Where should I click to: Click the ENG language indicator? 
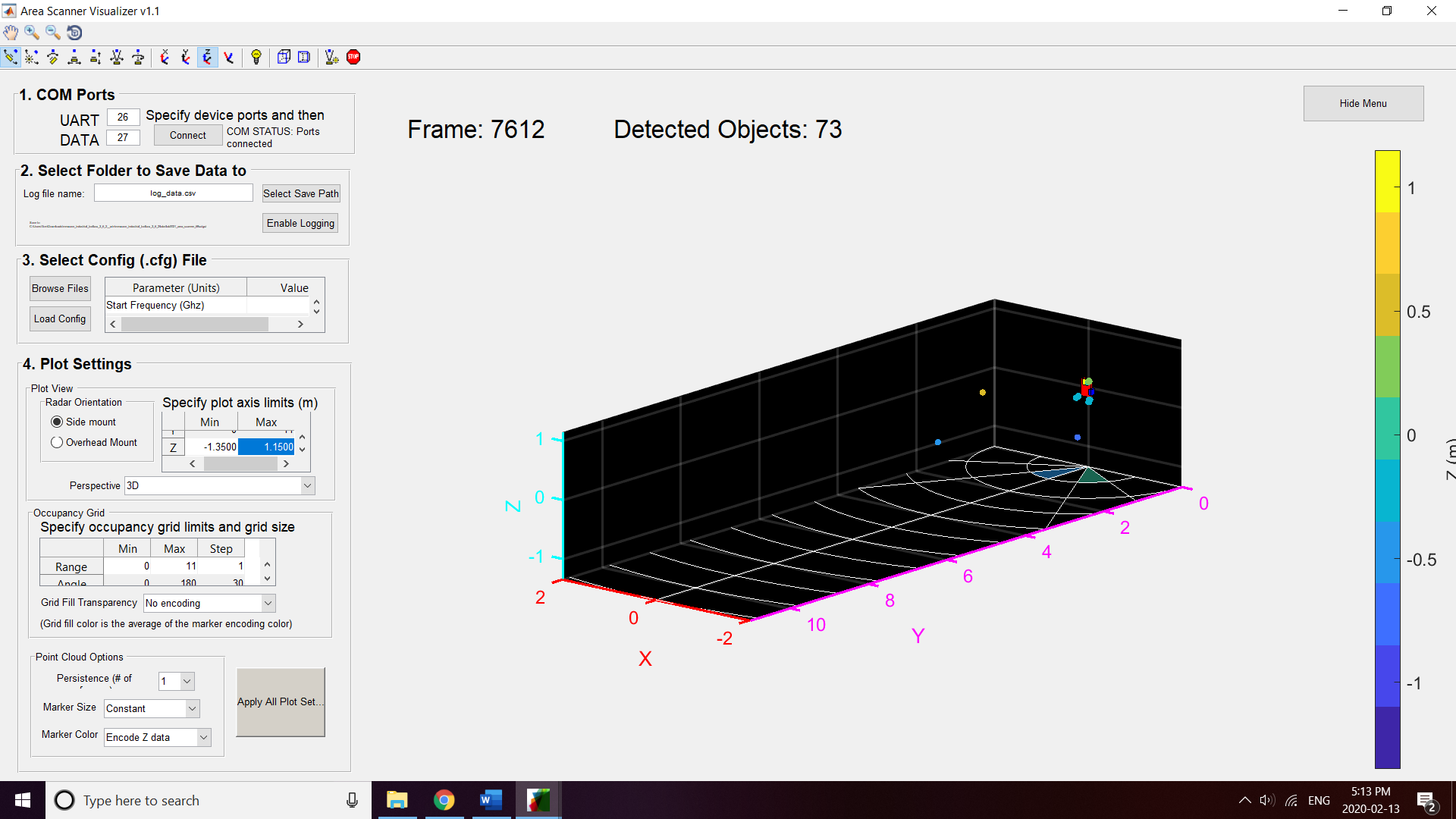coord(1319,800)
